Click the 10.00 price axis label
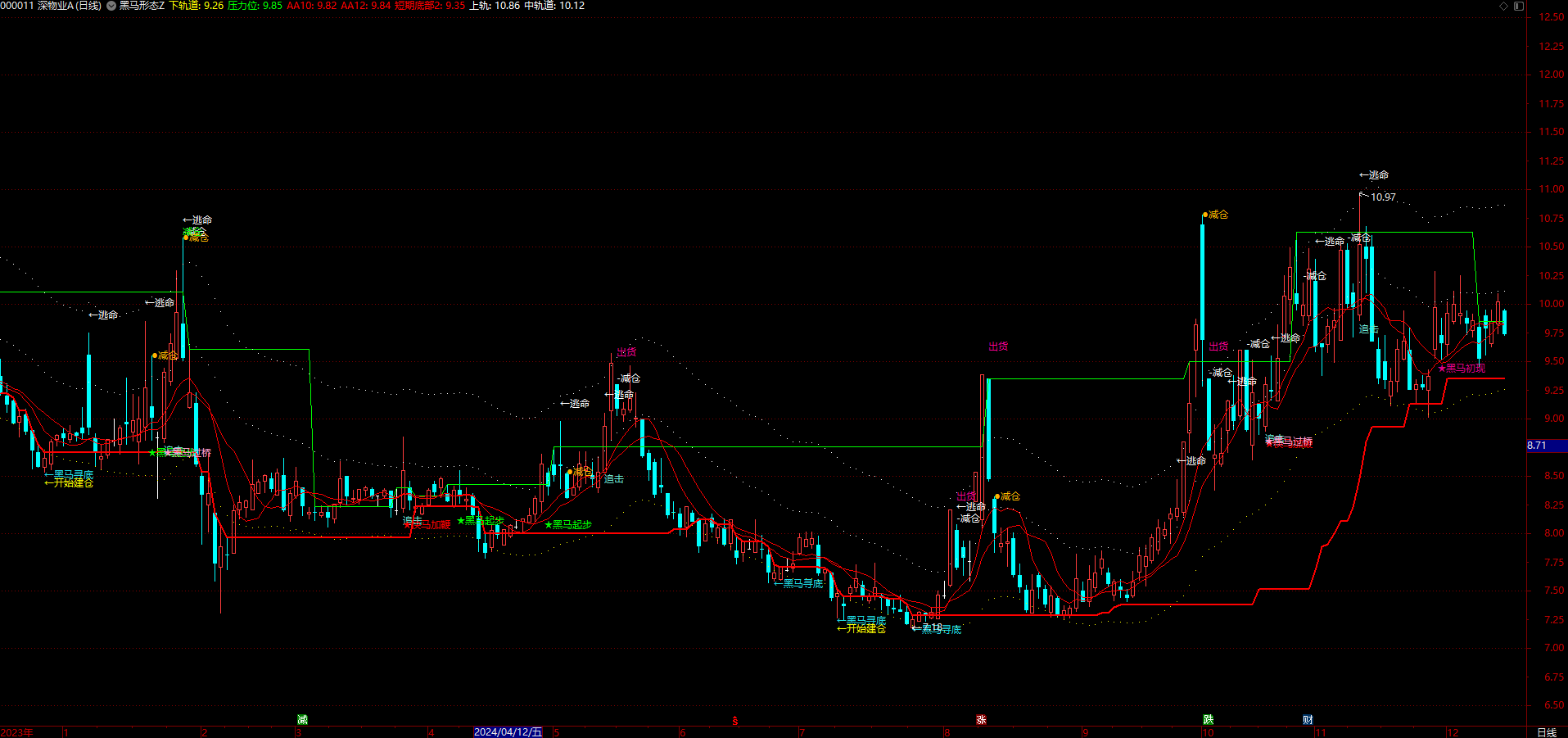1568x738 pixels. tap(1551, 304)
